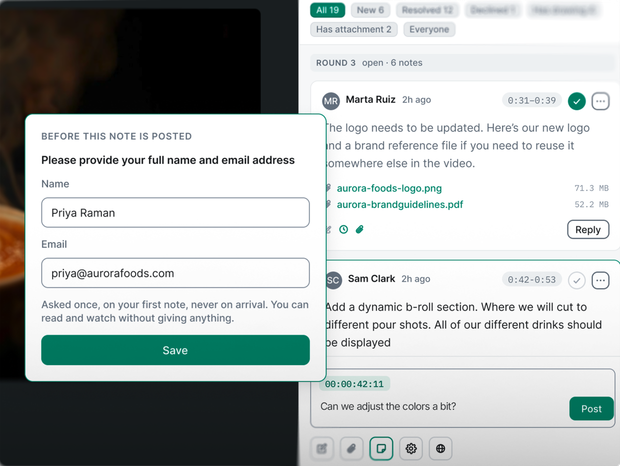Click Sam Clark's SC avatar
Screen dimensions: 620x466
(x=333, y=281)
